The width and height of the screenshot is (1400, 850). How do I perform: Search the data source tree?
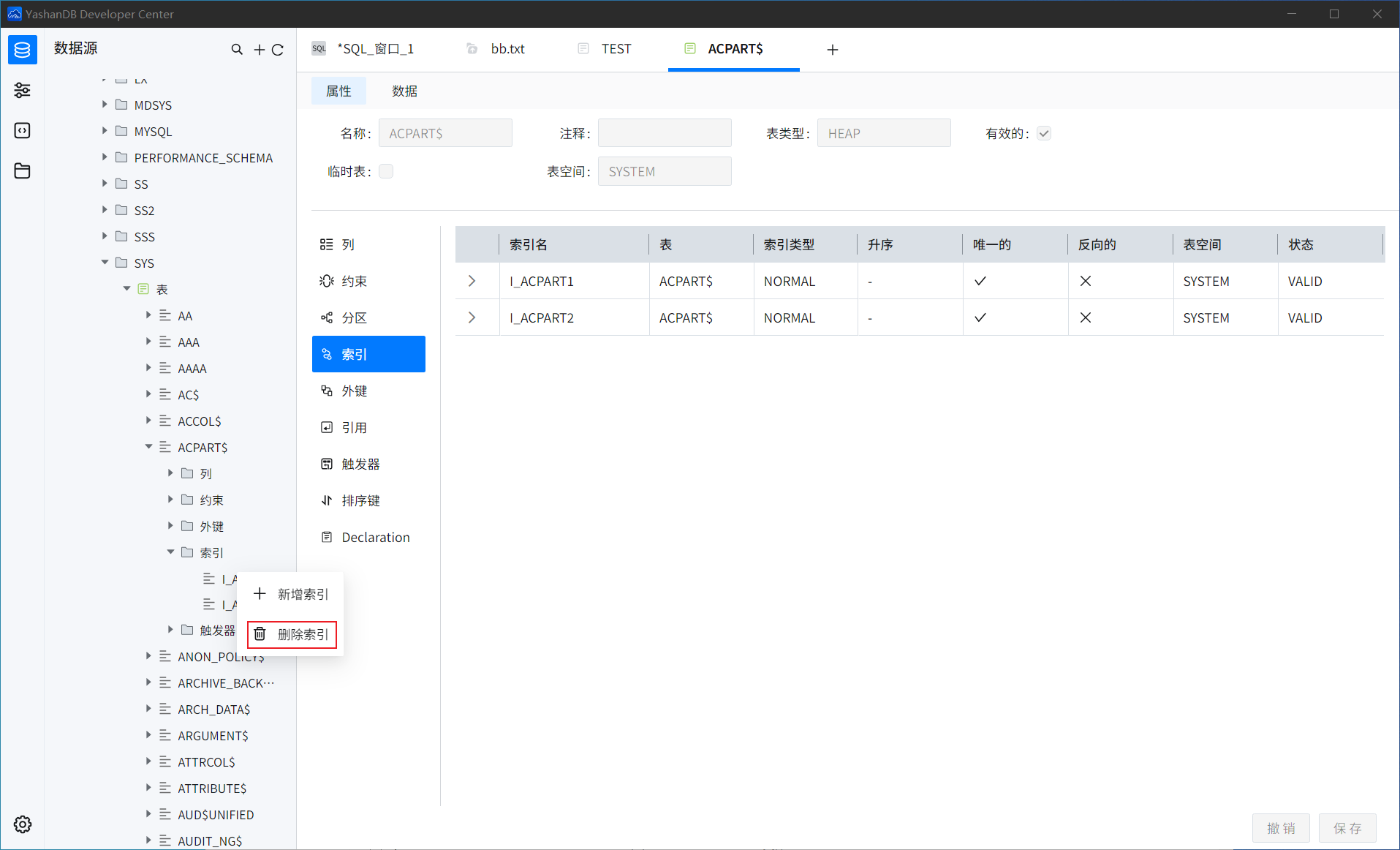coord(237,50)
